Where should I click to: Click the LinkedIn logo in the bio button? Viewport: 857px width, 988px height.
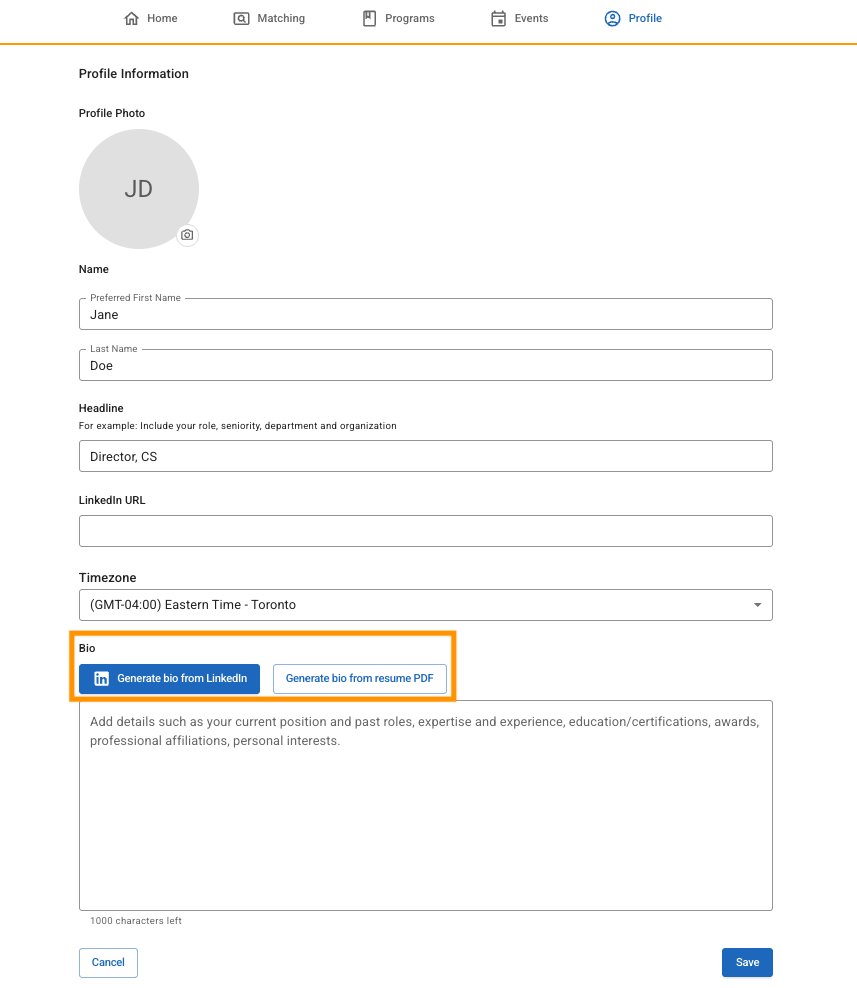101,679
